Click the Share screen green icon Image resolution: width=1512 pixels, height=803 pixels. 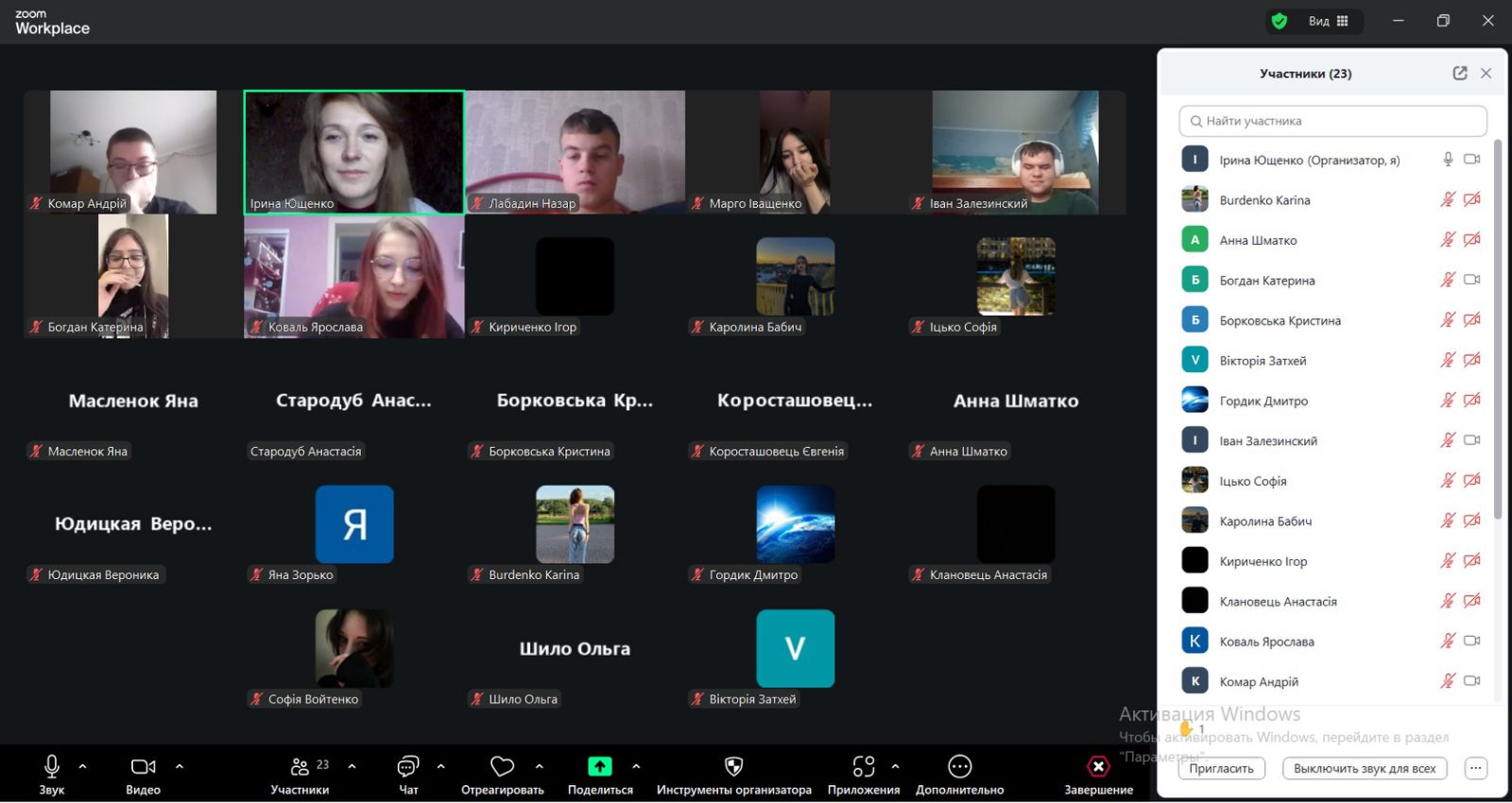point(600,767)
